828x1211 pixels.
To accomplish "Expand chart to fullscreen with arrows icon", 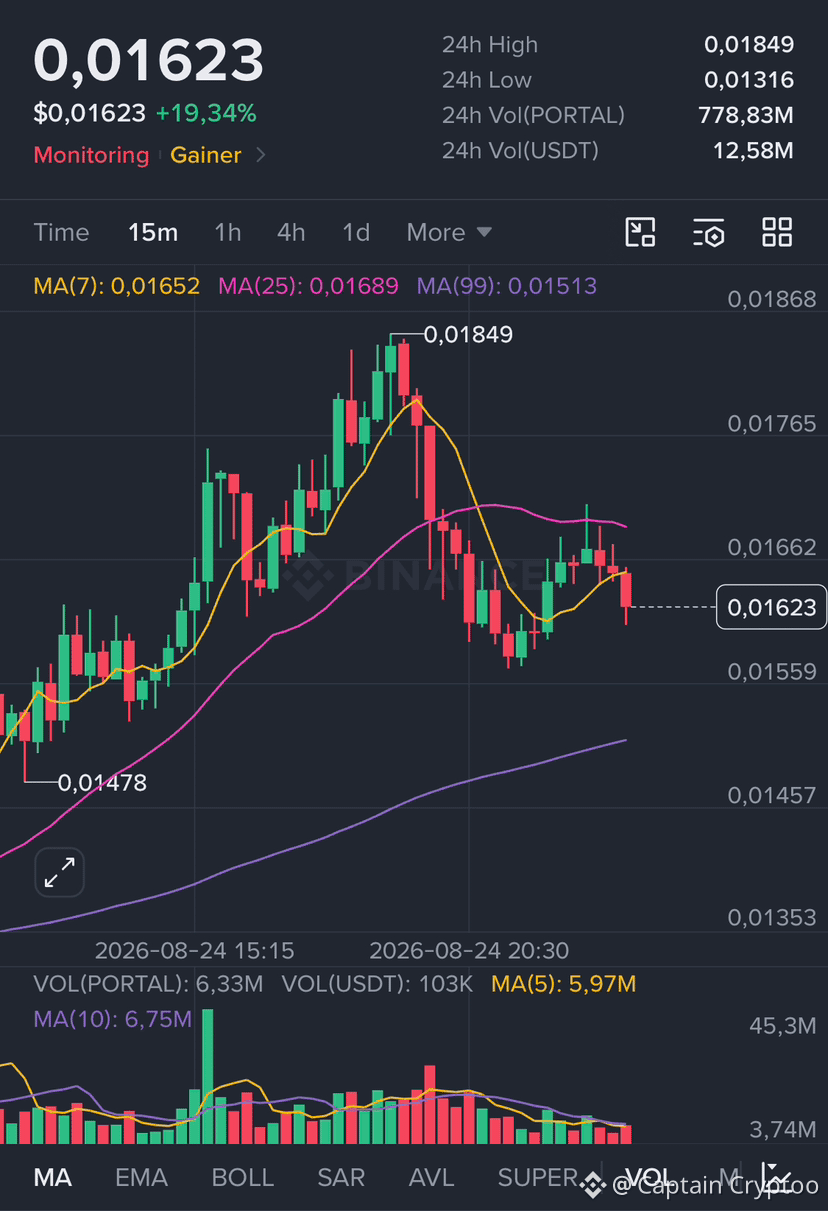I will point(60,873).
